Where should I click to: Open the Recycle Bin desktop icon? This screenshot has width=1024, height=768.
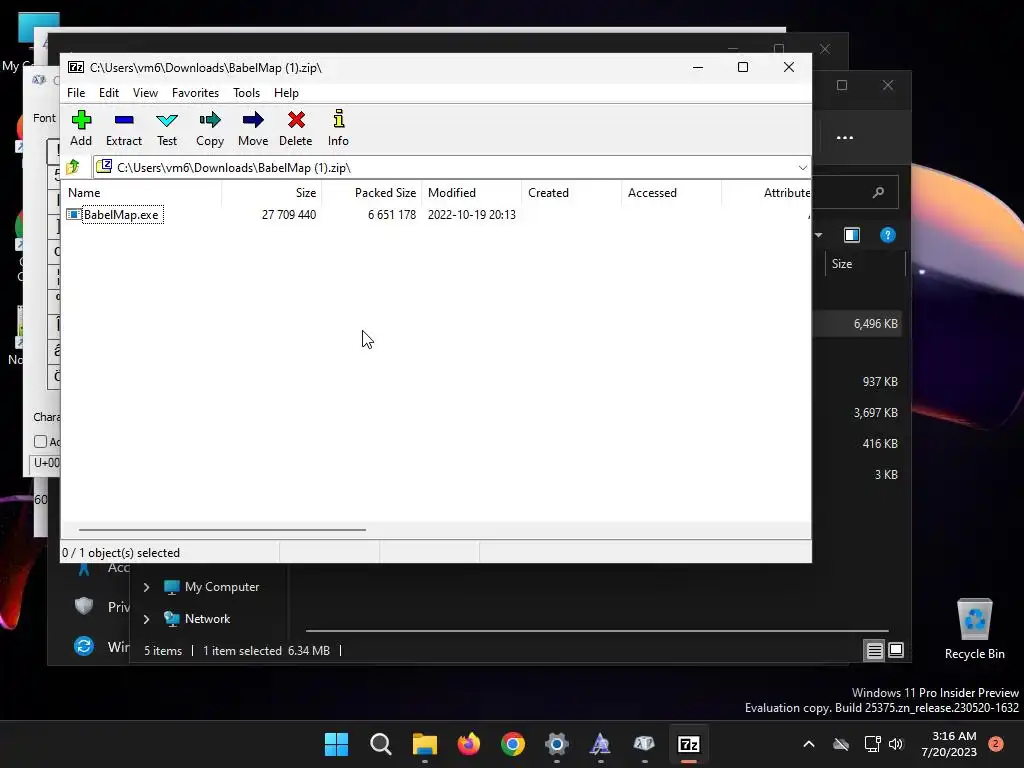[x=974, y=630]
